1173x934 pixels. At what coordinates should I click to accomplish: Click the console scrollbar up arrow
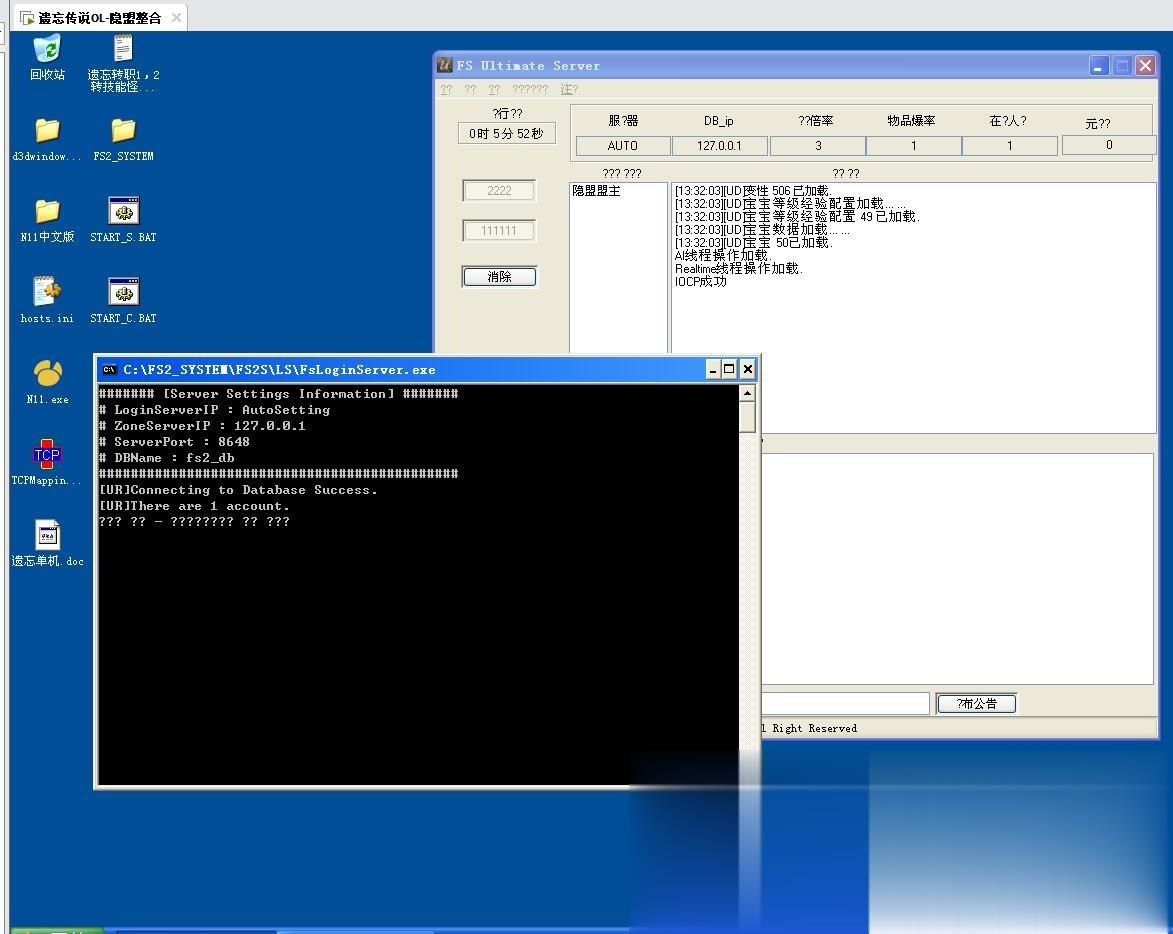pos(747,393)
